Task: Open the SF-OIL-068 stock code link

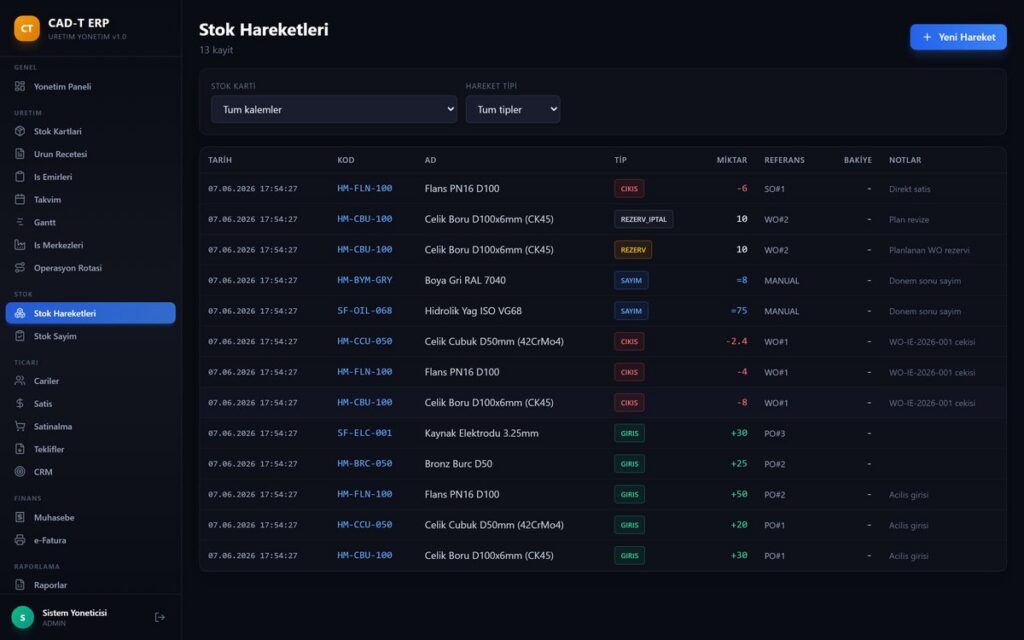Action: click(x=364, y=311)
